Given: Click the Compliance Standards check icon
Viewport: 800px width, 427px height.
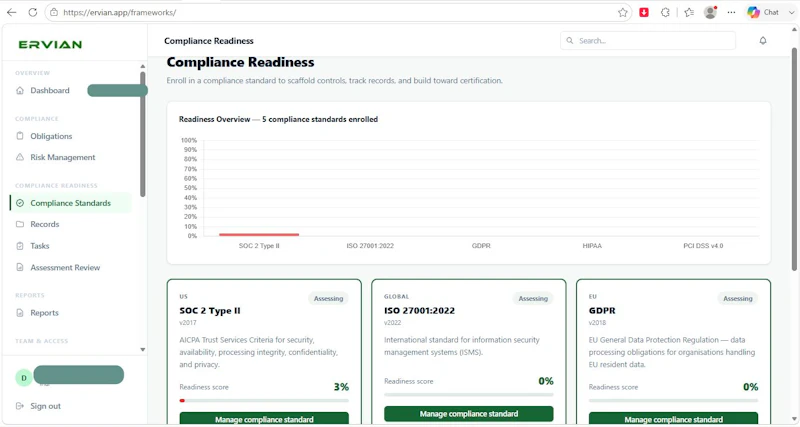Looking at the screenshot, I should point(20,203).
